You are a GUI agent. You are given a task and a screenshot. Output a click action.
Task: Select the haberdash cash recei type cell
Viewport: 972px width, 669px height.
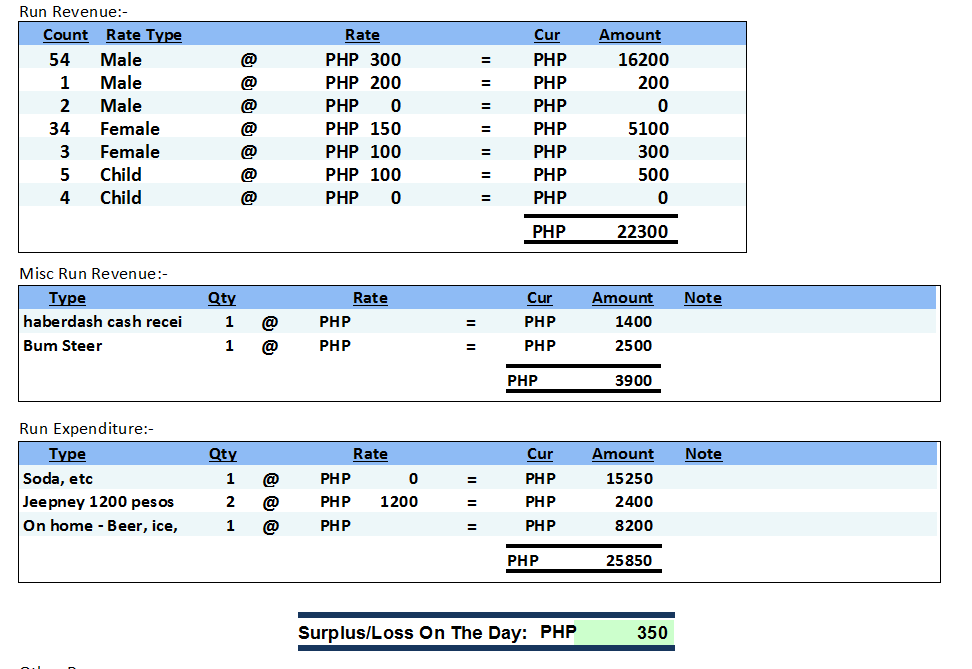[x=102, y=322]
